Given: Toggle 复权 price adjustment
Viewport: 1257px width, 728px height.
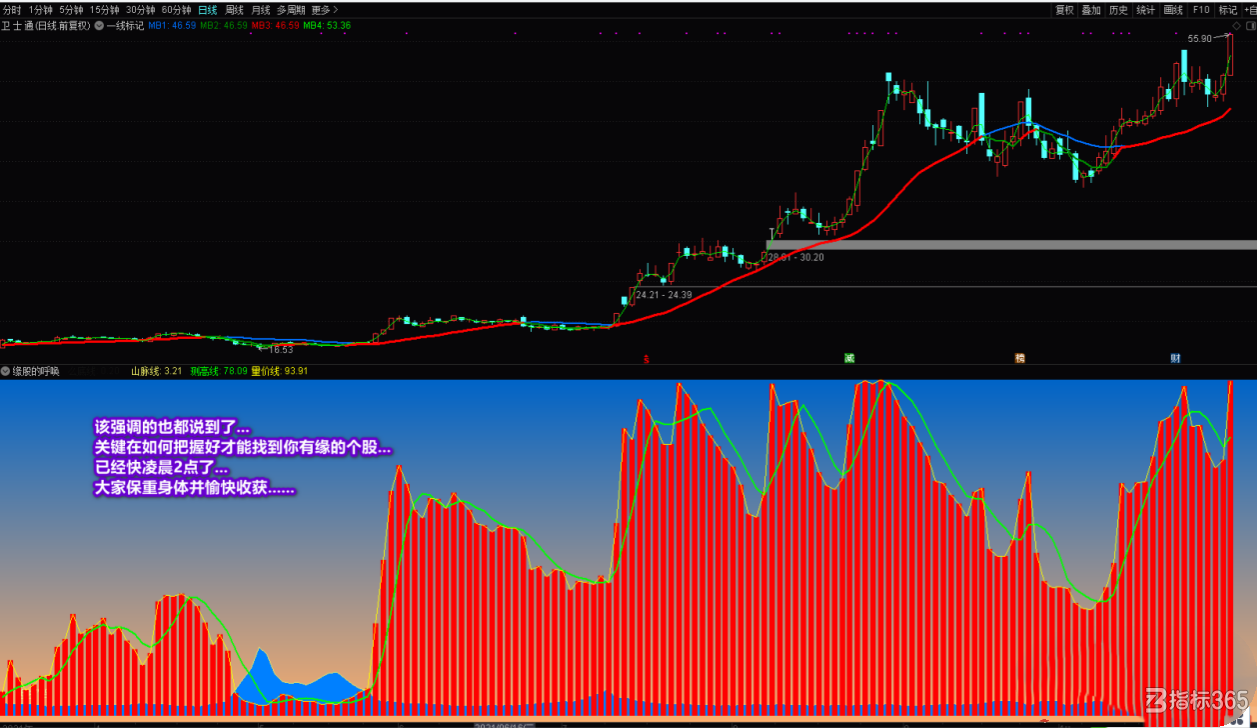Looking at the screenshot, I should pos(1065,10).
